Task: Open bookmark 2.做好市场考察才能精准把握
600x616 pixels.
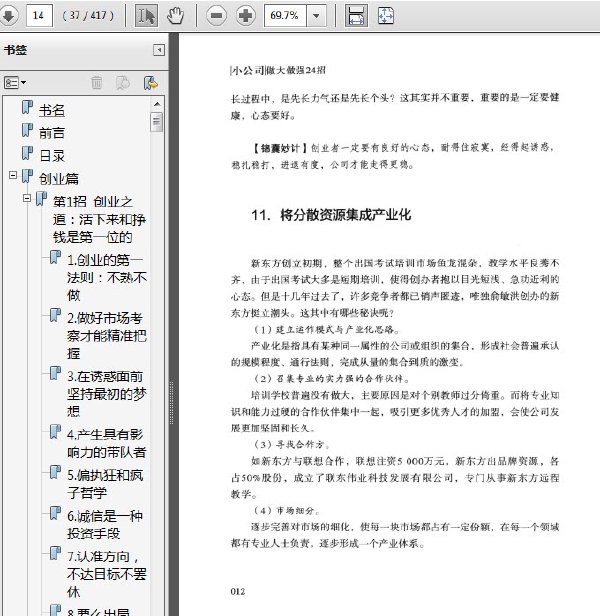Action: [x=106, y=336]
